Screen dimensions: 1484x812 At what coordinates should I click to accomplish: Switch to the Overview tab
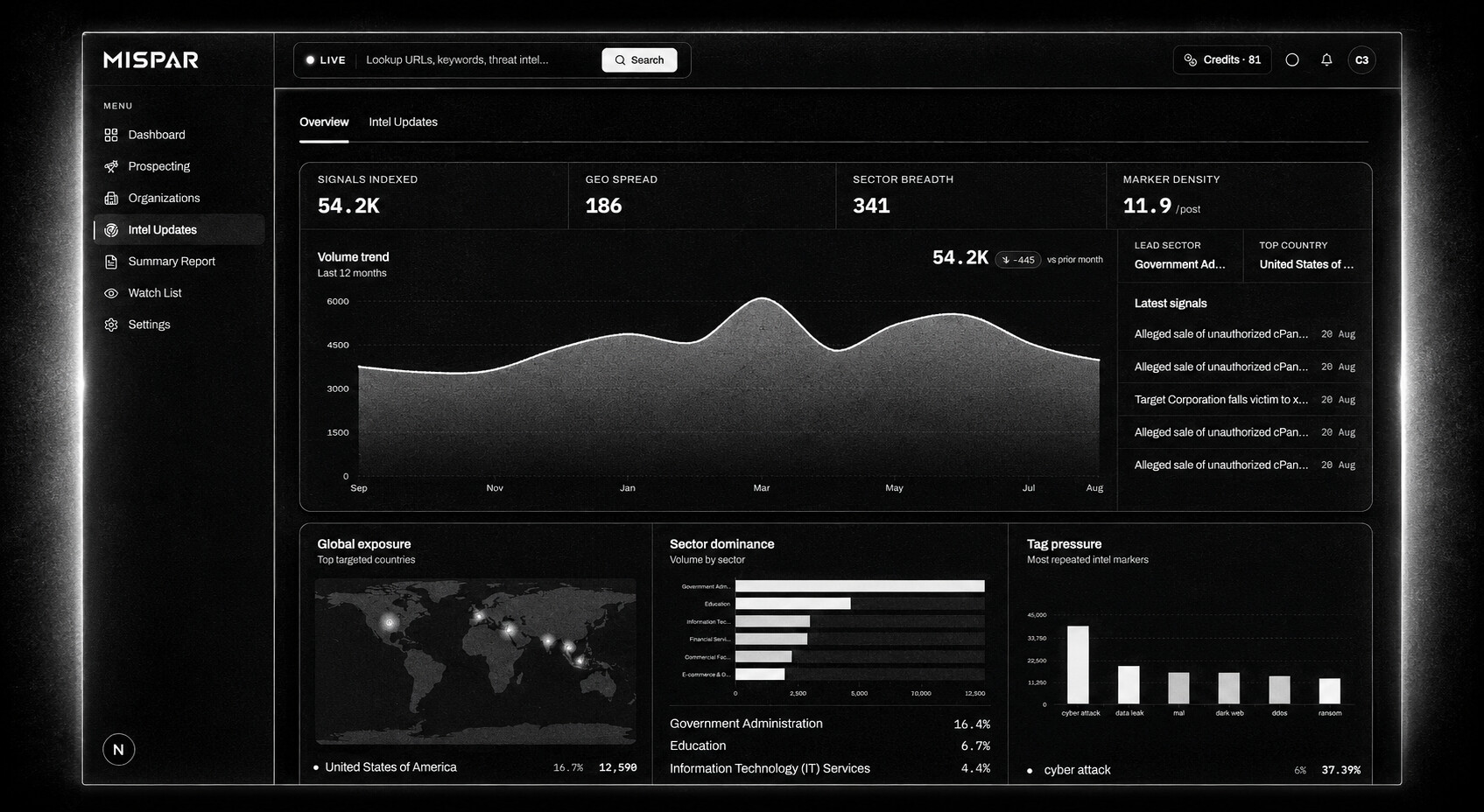coord(324,122)
